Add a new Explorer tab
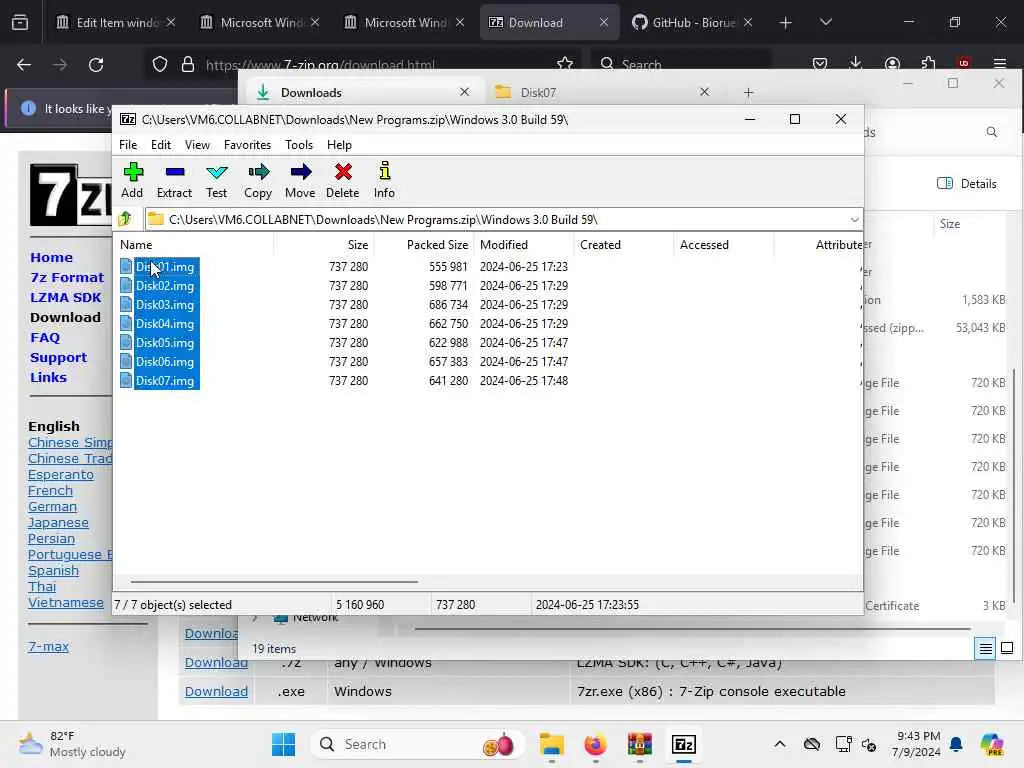This screenshot has height=768, width=1024. [x=748, y=93]
